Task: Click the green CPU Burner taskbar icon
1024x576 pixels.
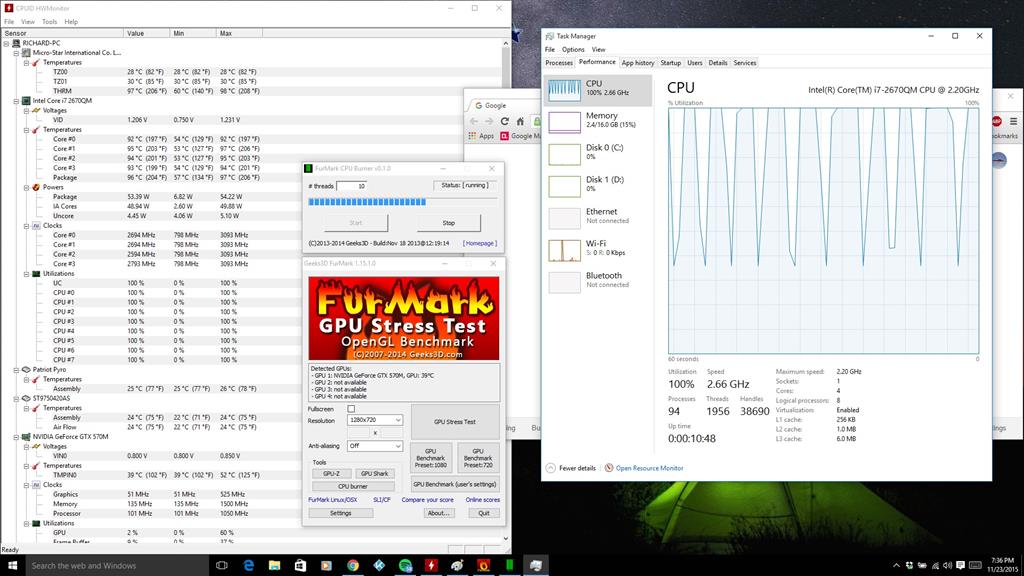Action: [x=509, y=566]
